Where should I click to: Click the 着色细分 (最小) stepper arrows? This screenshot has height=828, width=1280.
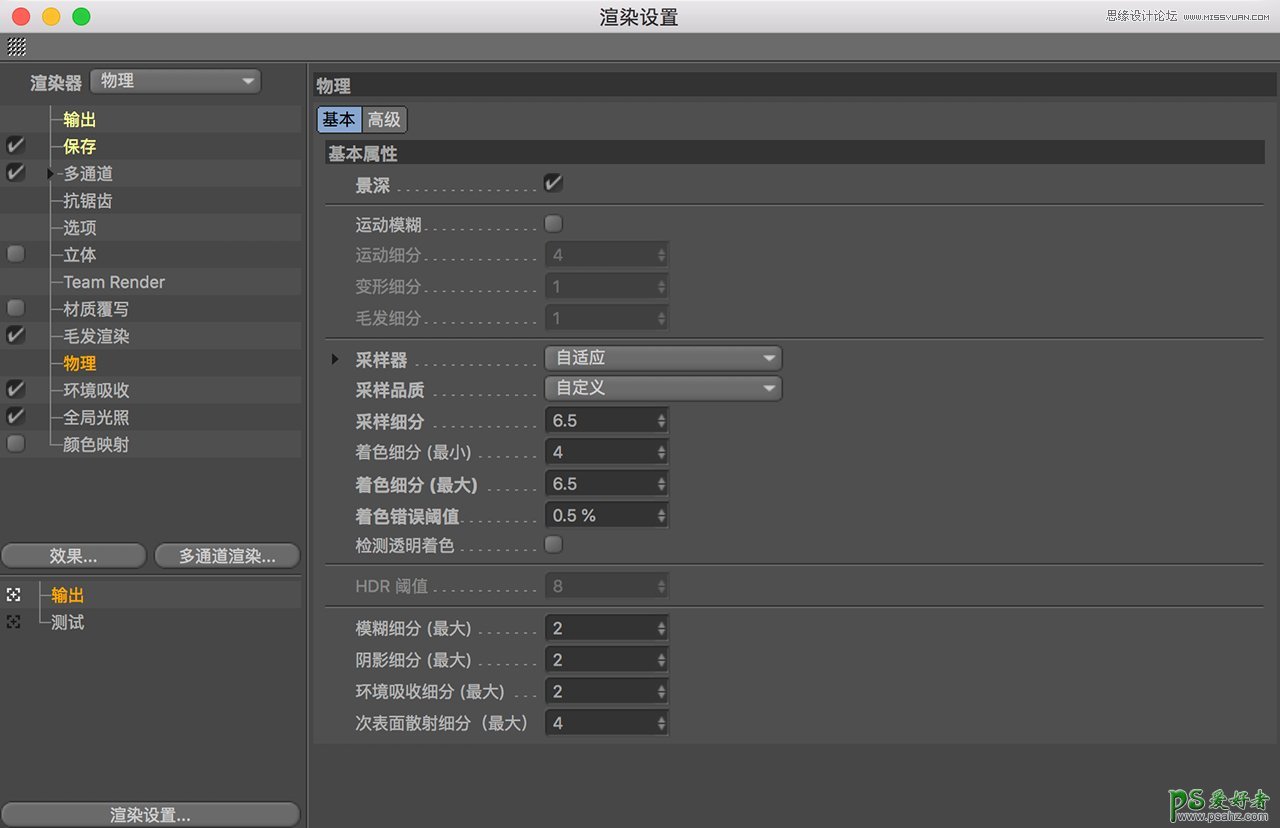[x=661, y=452]
